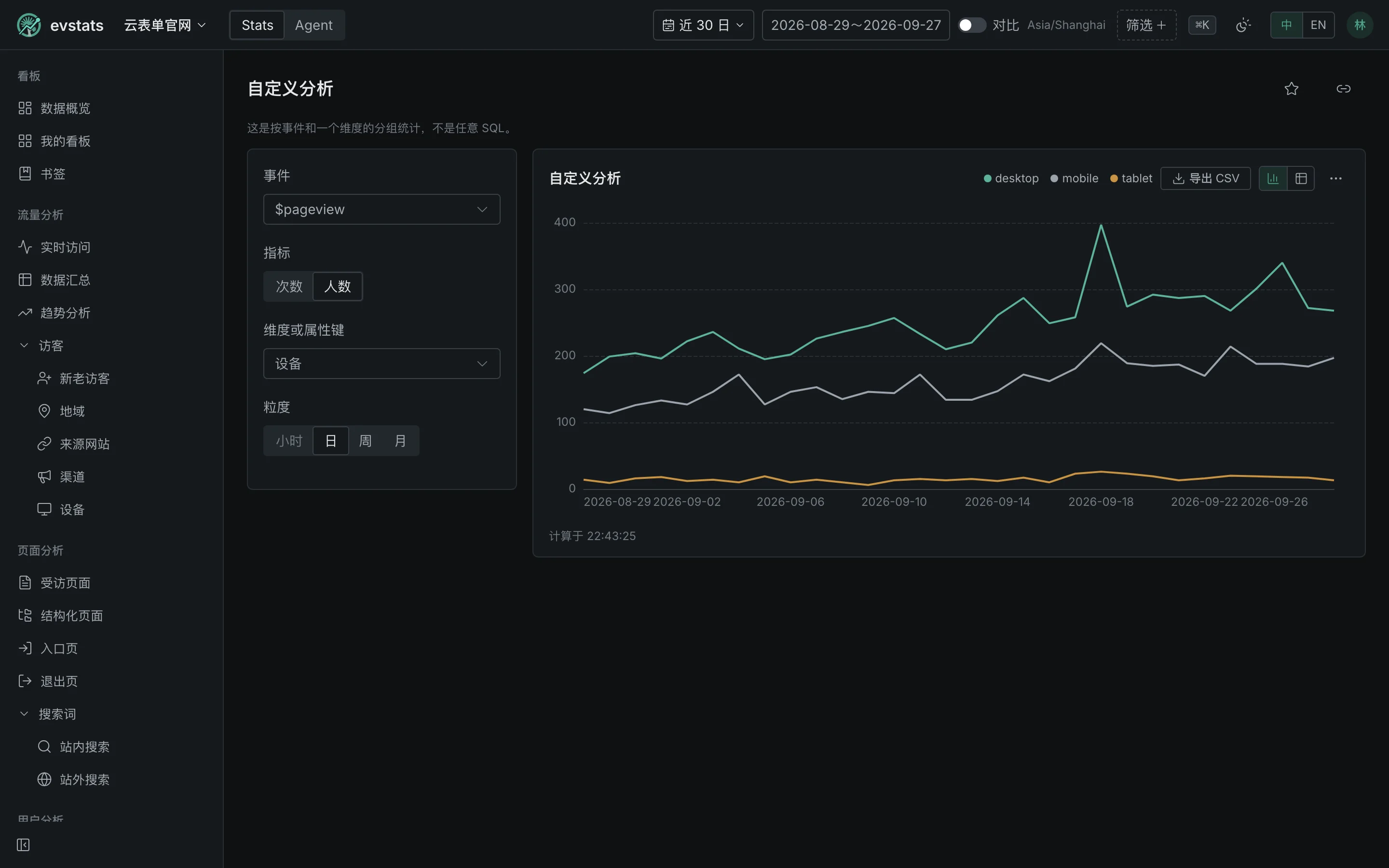Open command palette ⌘K shortcut
The height and width of the screenshot is (868, 1389).
1202,25
